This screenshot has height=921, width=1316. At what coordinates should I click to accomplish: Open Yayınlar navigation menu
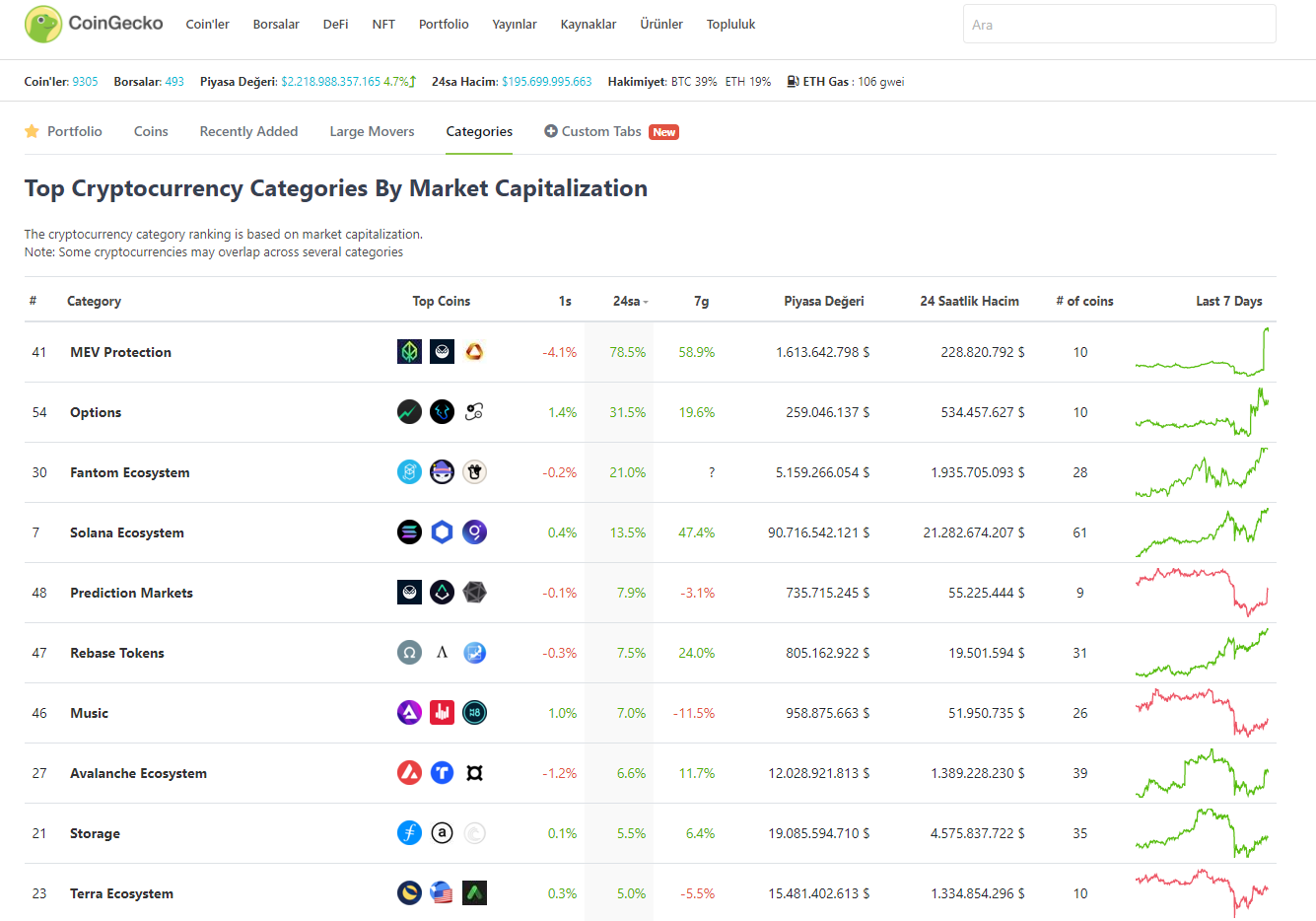(515, 25)
